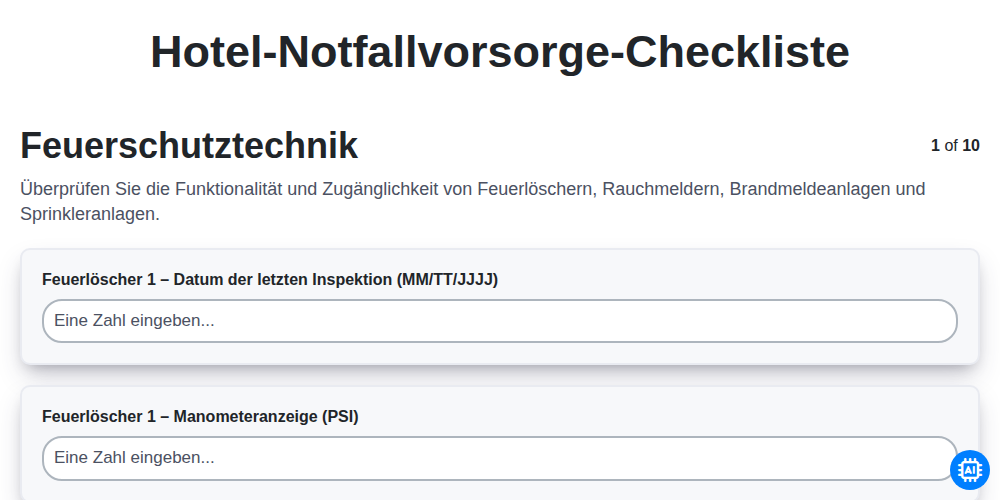The image size is (1000, 500).
Task: Click the word 'of' in page counter
Action: (x=951, y=146)
